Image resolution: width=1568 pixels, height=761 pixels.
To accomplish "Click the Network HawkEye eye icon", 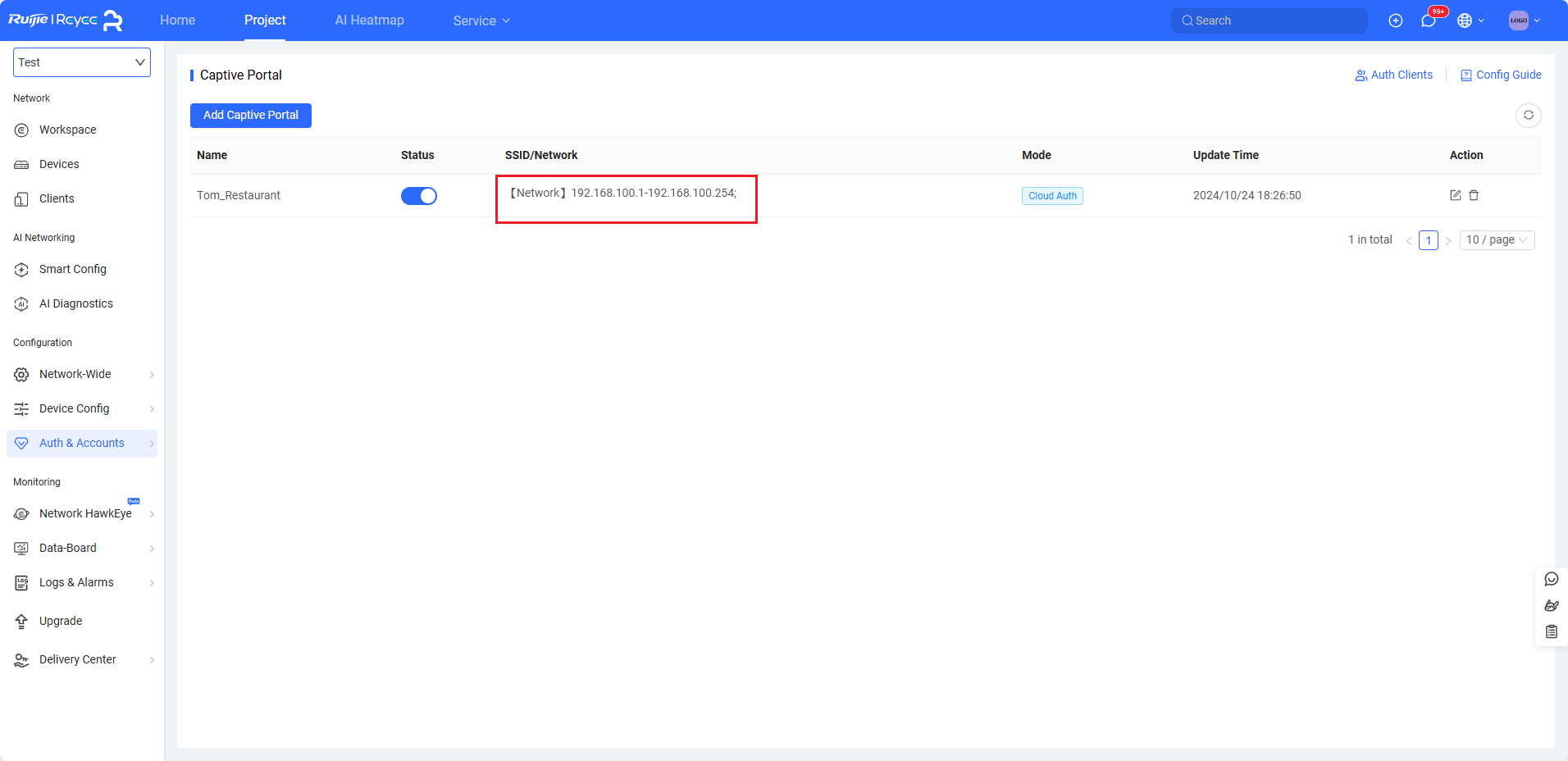I will pos(22,514).
